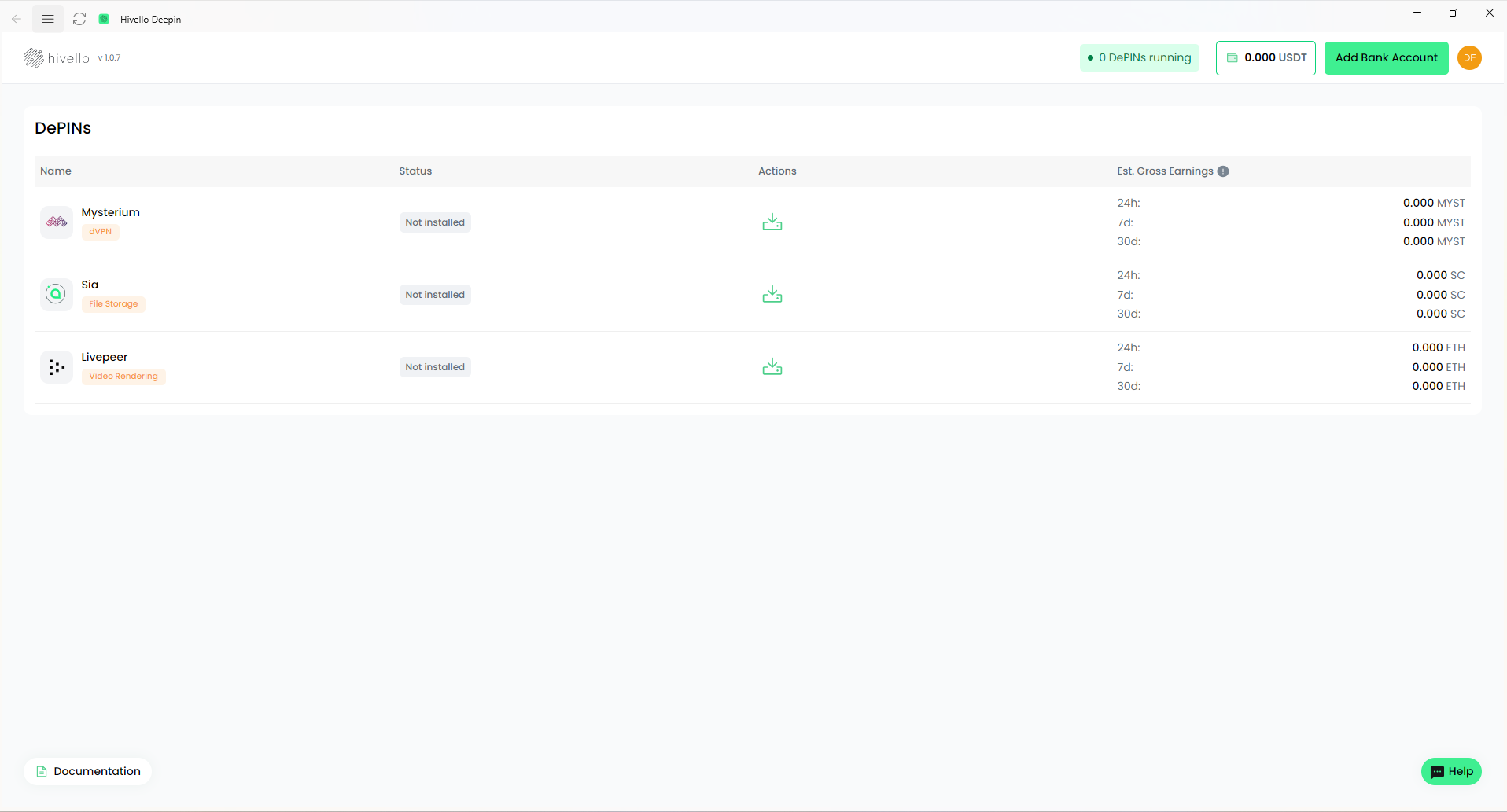Viewport: 1507px width, 812px height.
Task: Click the Add Bank Account button
Action: (1386, 57)
